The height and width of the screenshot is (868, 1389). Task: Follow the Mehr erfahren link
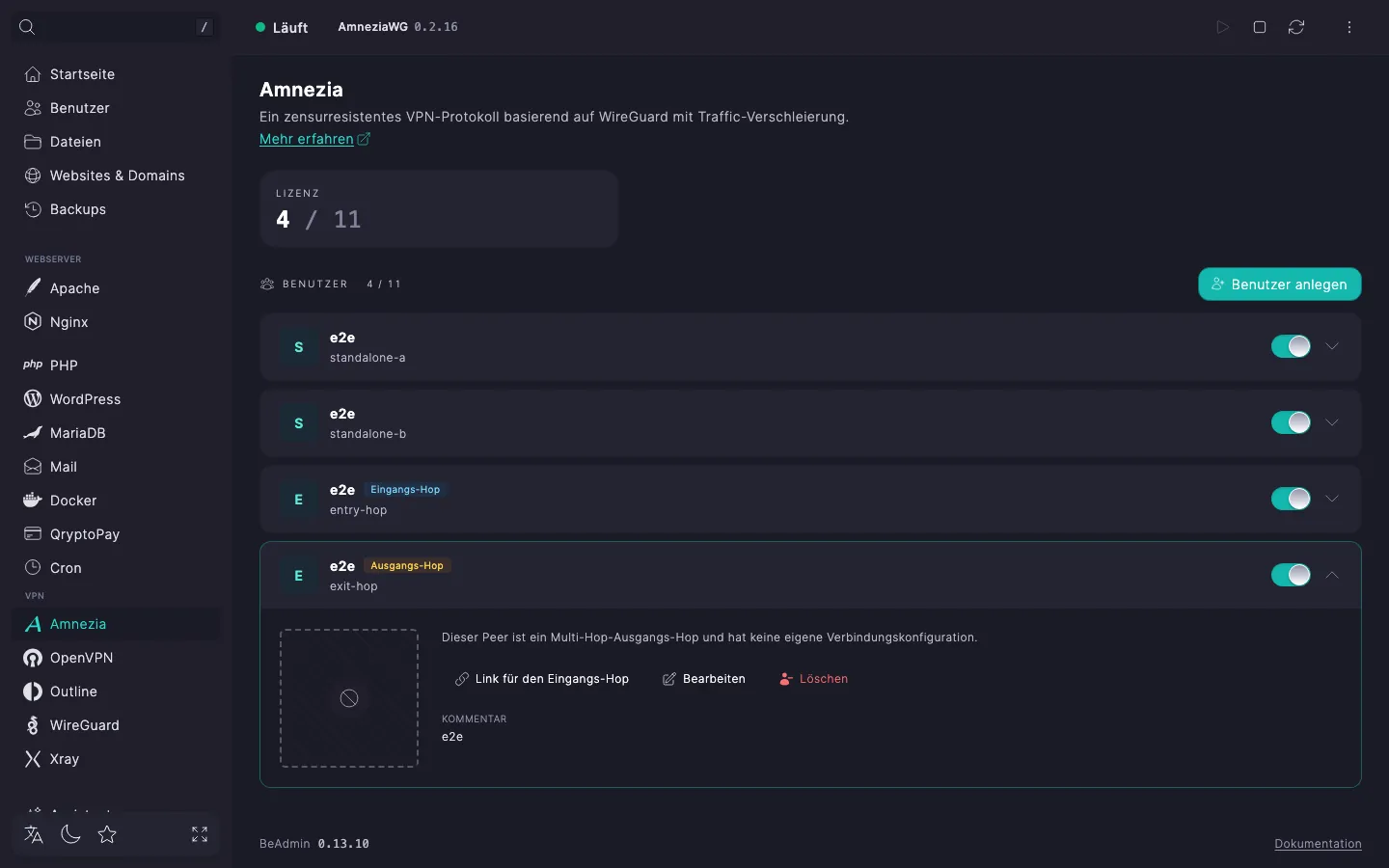[314, 139]
